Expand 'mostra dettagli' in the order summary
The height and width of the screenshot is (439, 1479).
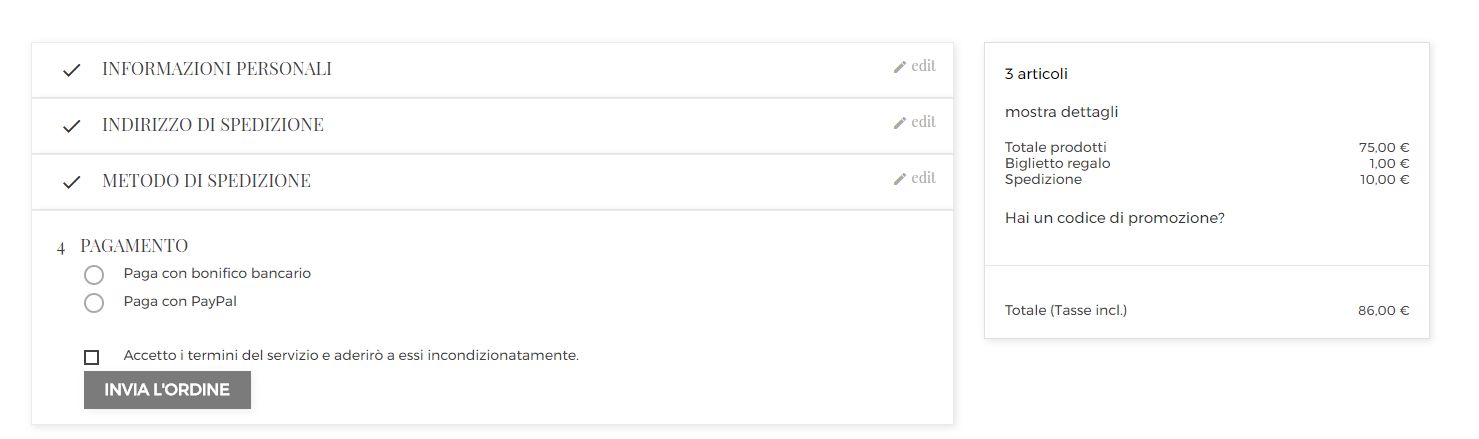coord(1061,112)
